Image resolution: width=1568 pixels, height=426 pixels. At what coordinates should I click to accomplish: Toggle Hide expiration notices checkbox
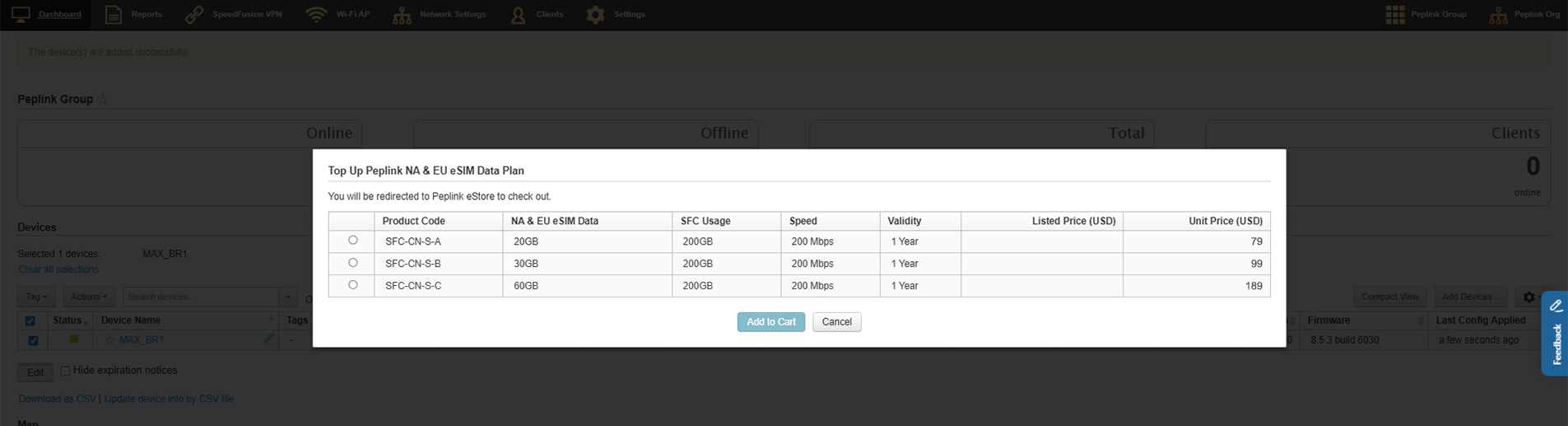point(65,371)
